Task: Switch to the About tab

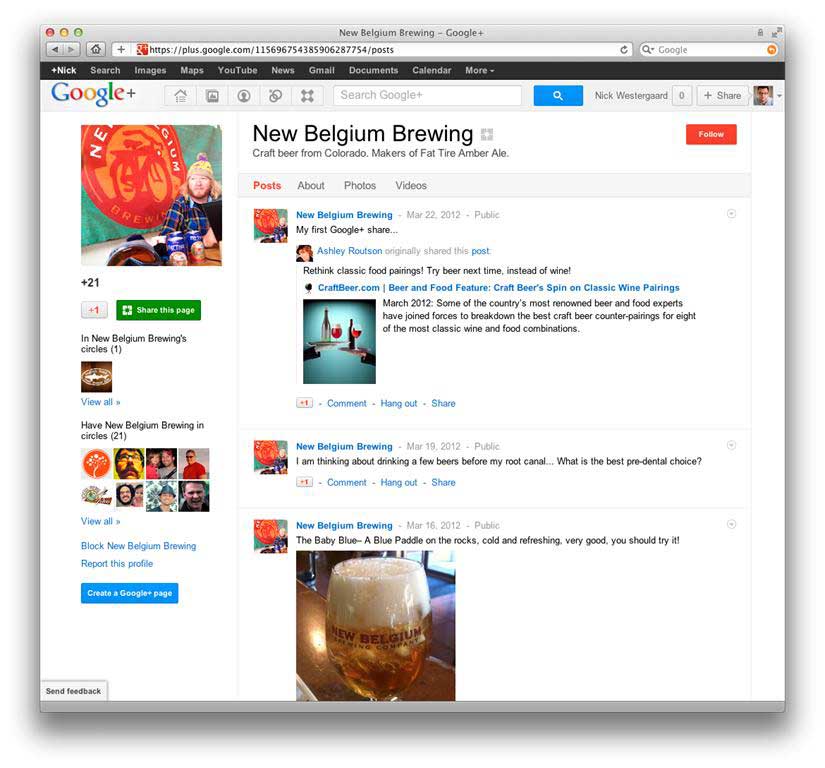Action: point(310,185)
